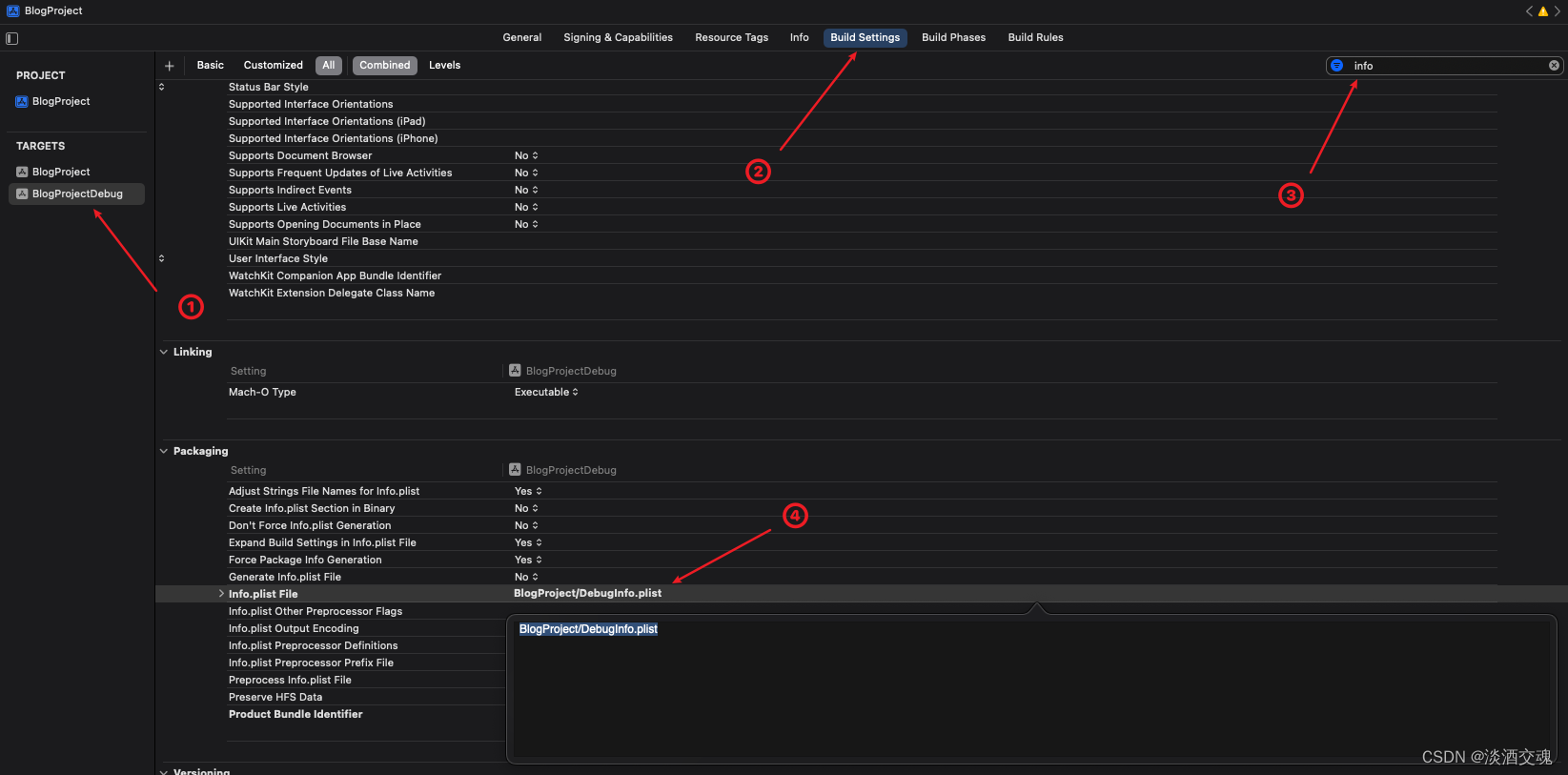Change Expand Build Settings in Info.plist value

[528, 542]
